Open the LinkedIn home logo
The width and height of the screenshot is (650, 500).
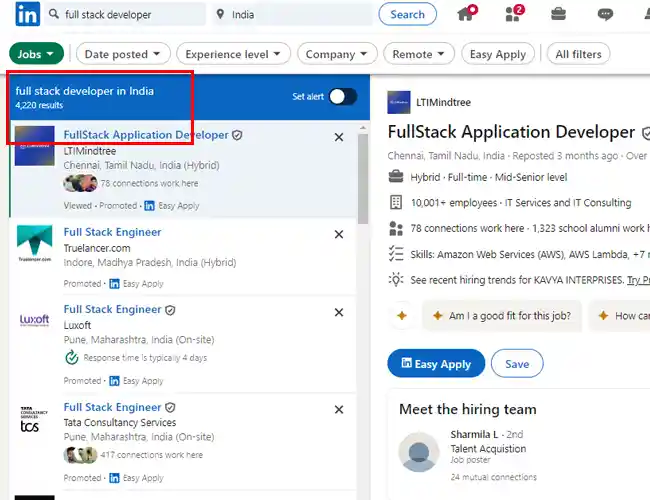pyautogui.click(x=28, y=14)
